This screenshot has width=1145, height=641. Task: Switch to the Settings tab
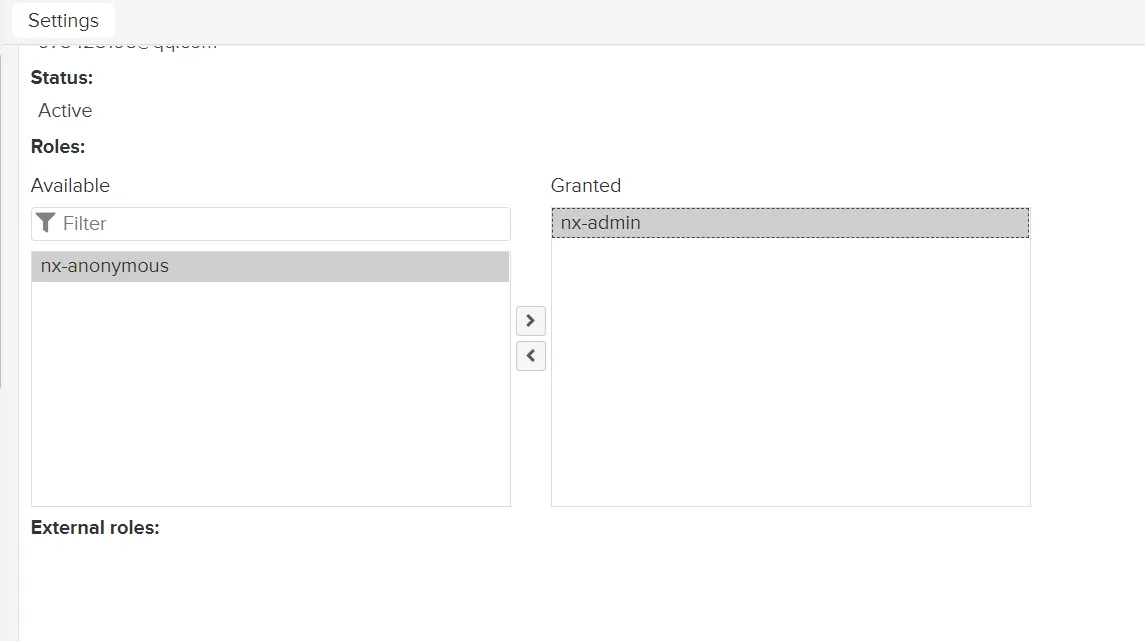point(63,20)
